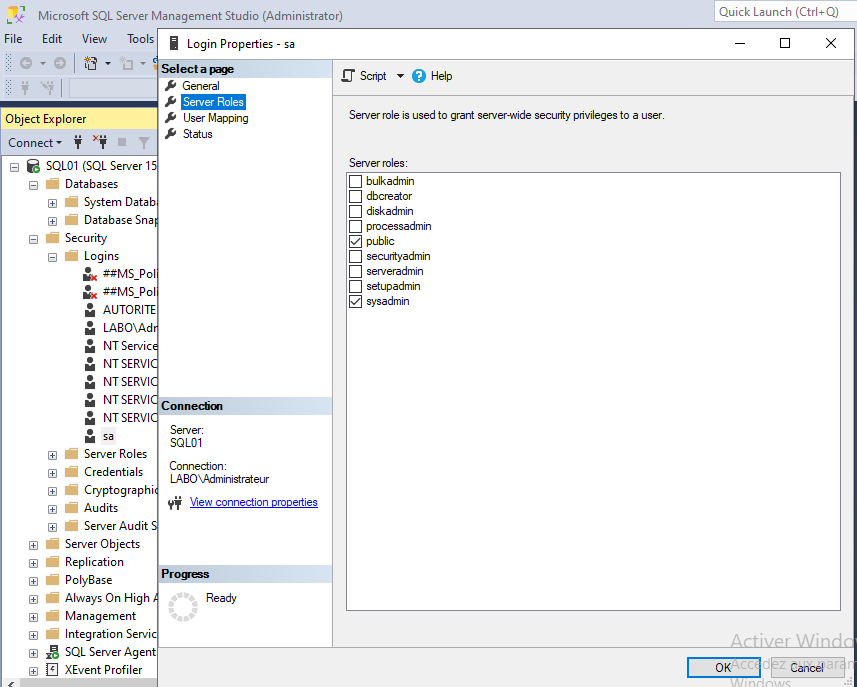Open the Script dropdown arrow
This screenshot has height=687, width=857.
click(400, 76)
